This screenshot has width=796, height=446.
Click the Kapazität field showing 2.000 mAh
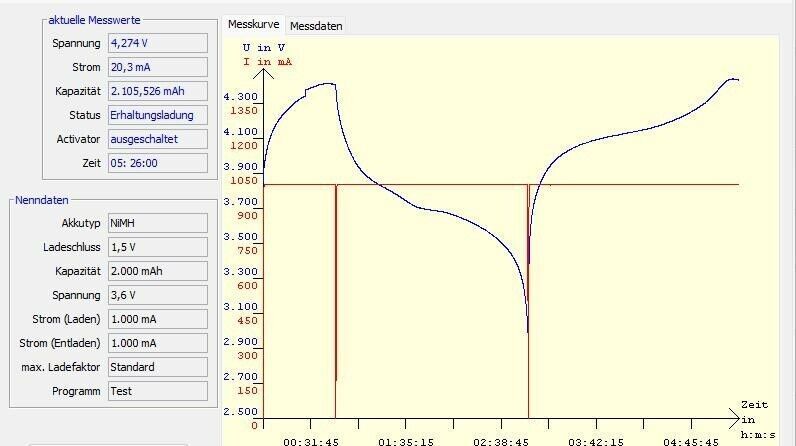point(157,271)
